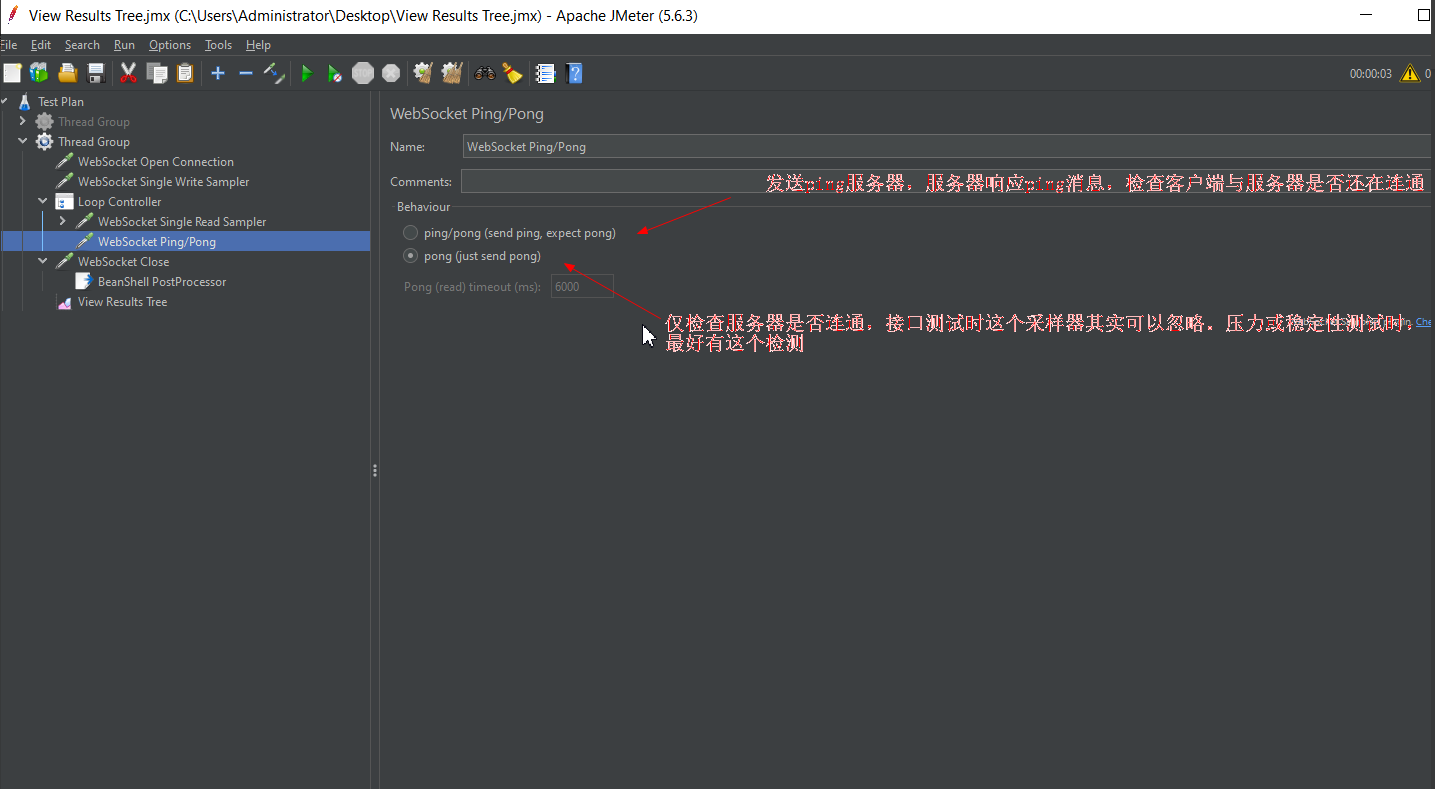The image size is (1435, 789).
Task: Open the Help menu
Action: 258,45
